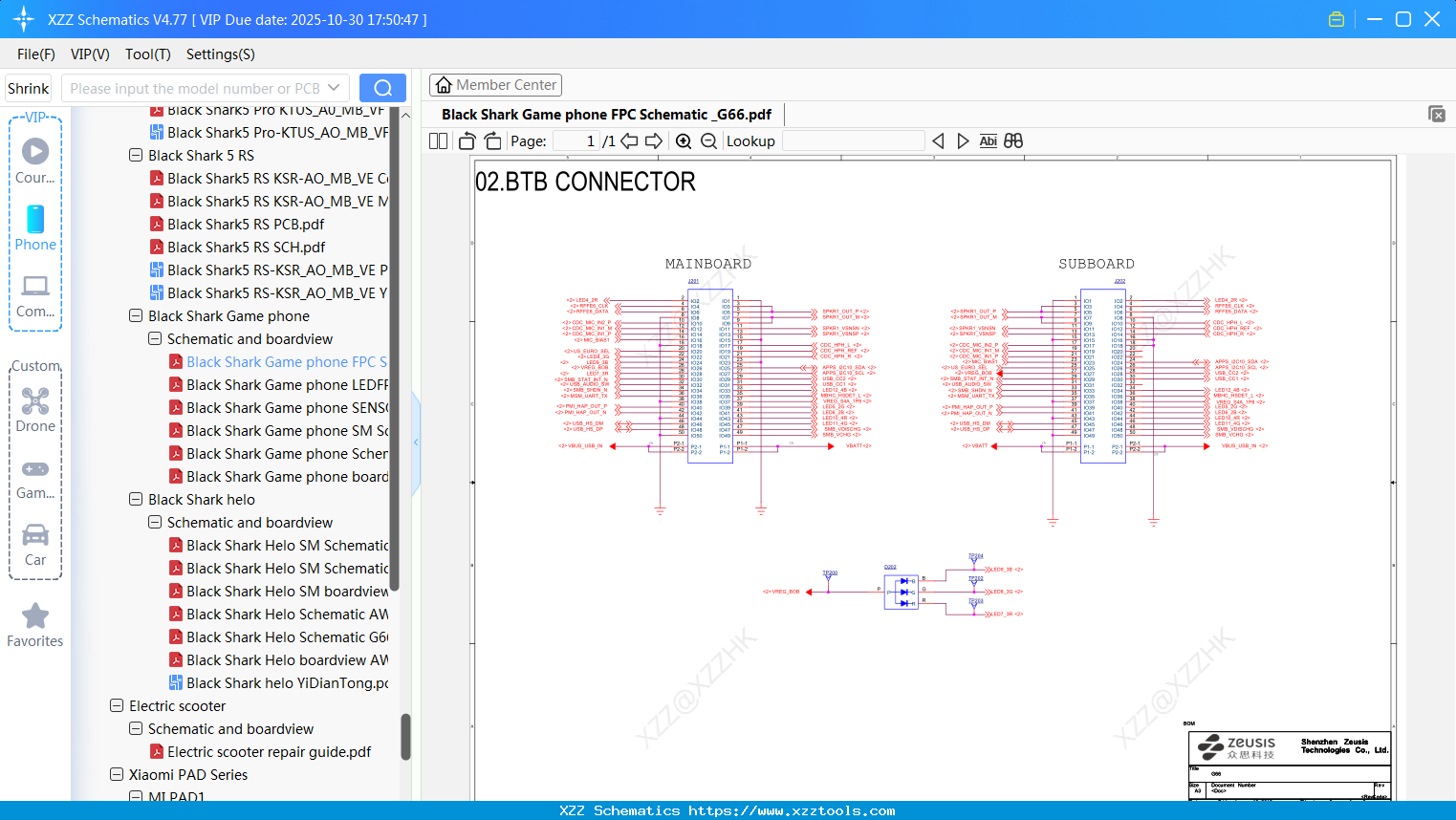
Task: Click the detach-window icon right of the document tab
Action: (x=1437, y=114)
